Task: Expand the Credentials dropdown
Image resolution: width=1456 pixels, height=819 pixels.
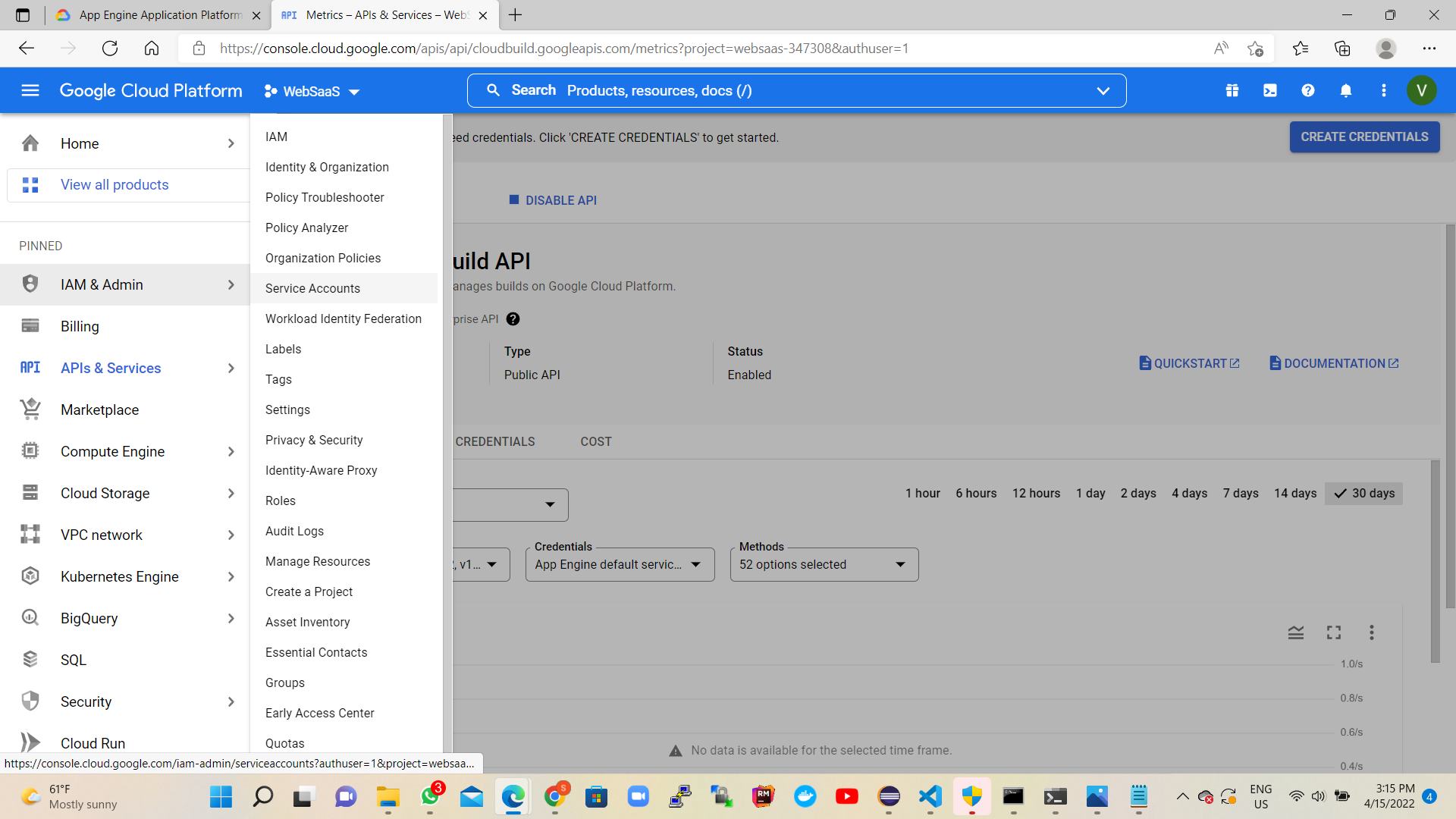Action: pos(620,565)
